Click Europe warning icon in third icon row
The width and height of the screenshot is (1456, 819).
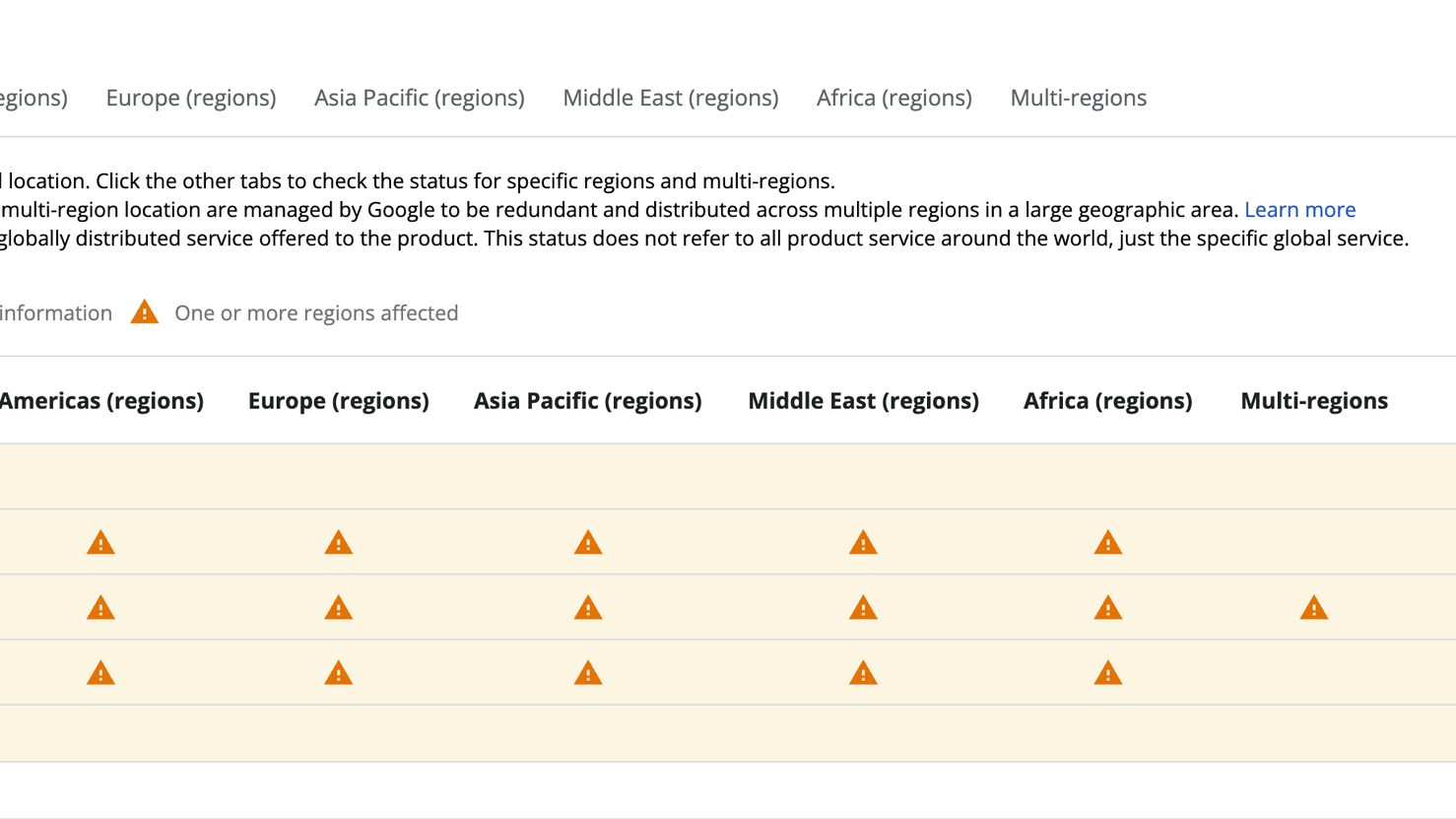338,673
